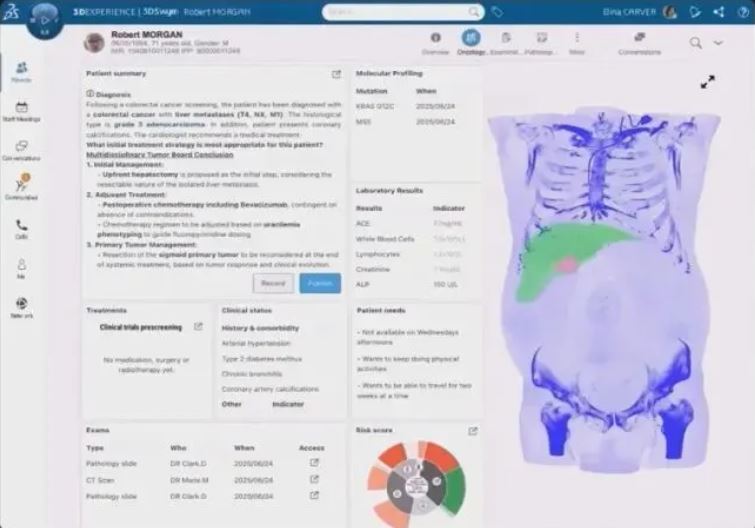Click the magnifier icon in patient header
755x528 pixels.
point(695,43)
